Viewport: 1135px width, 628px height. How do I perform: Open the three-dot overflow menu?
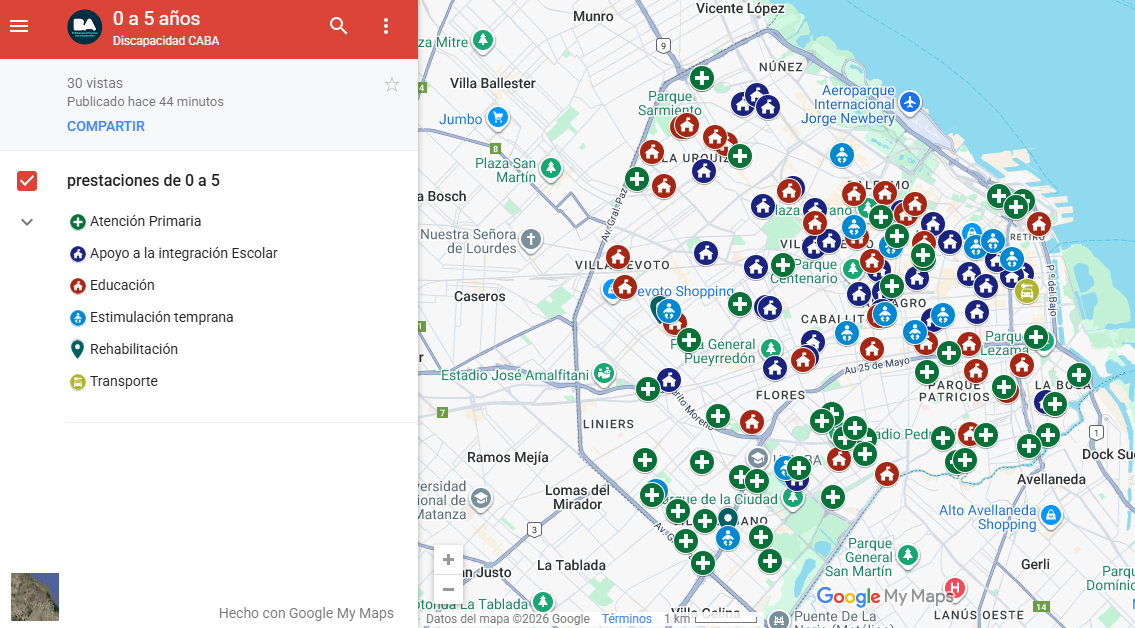coord(386,26)
